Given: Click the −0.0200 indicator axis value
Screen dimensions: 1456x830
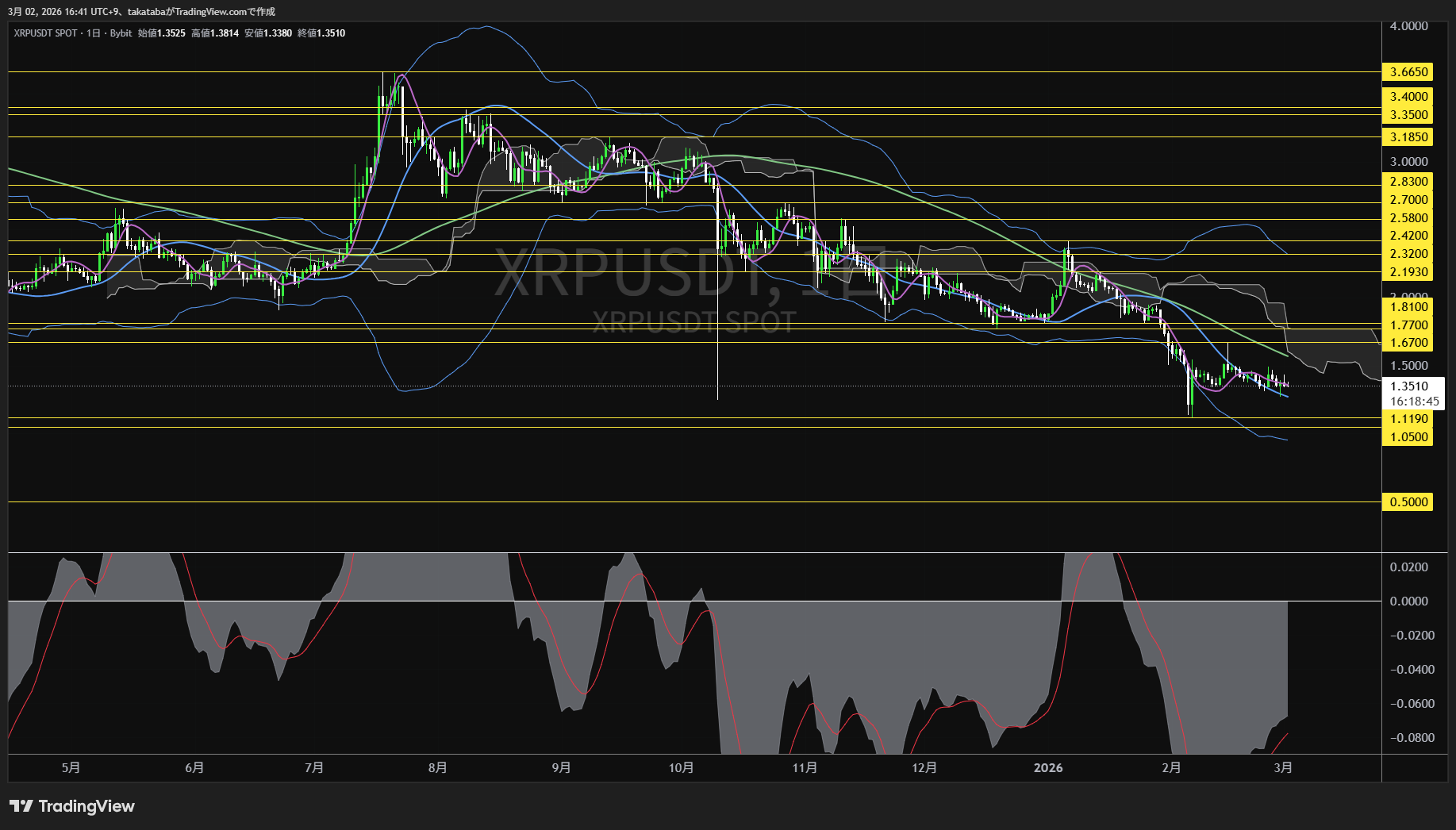Looking at the screenshot, I should [1412, 636].
